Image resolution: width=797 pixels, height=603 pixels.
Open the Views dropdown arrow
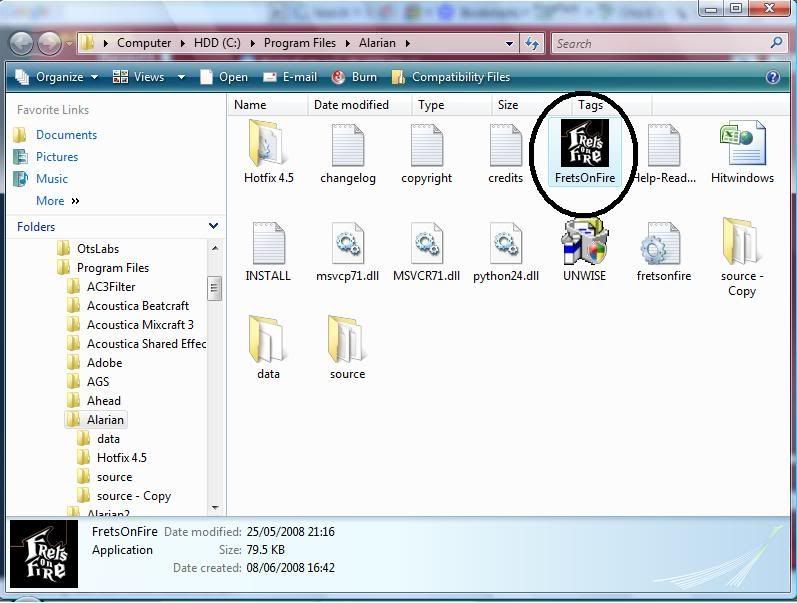click(181, 77)
